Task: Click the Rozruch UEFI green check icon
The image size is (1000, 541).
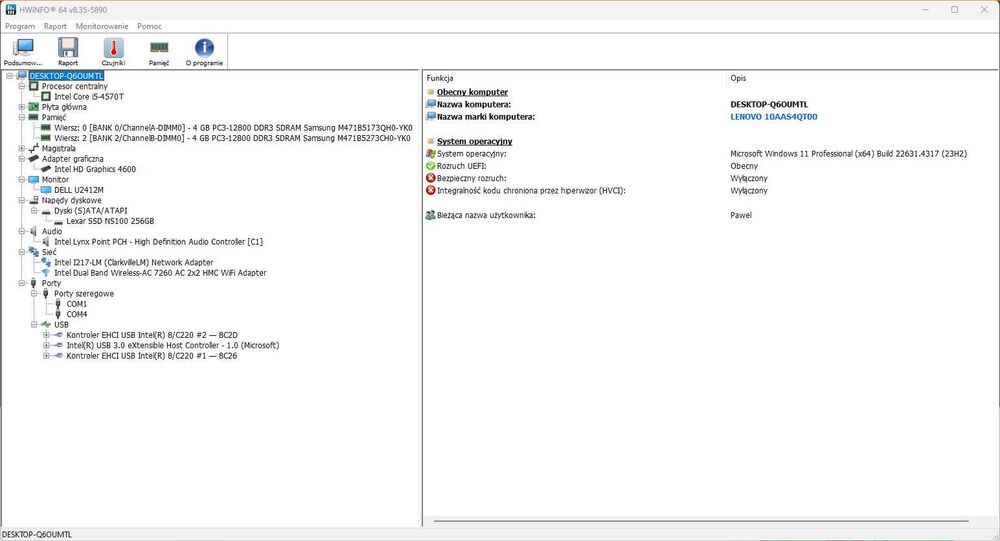Action: (x=430, y=166)
